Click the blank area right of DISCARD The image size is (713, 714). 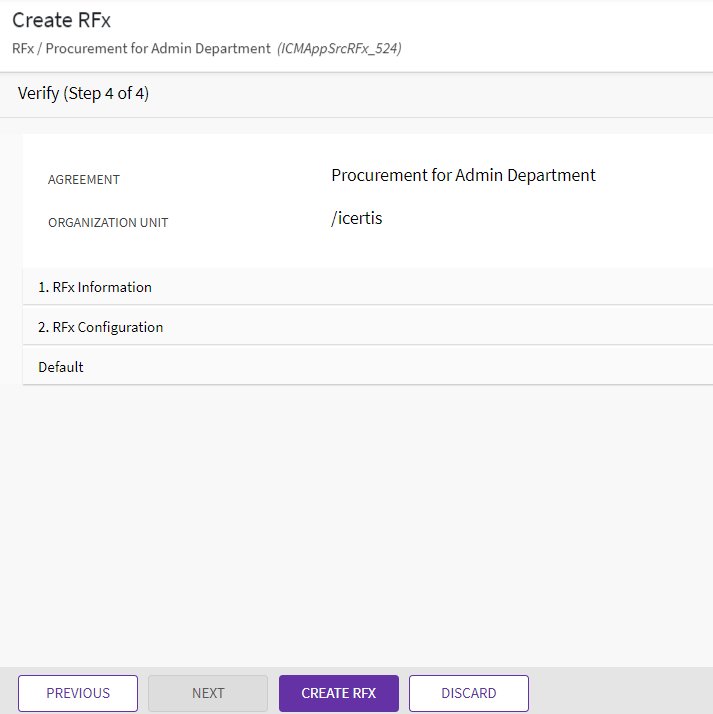[x=620, y=692]
